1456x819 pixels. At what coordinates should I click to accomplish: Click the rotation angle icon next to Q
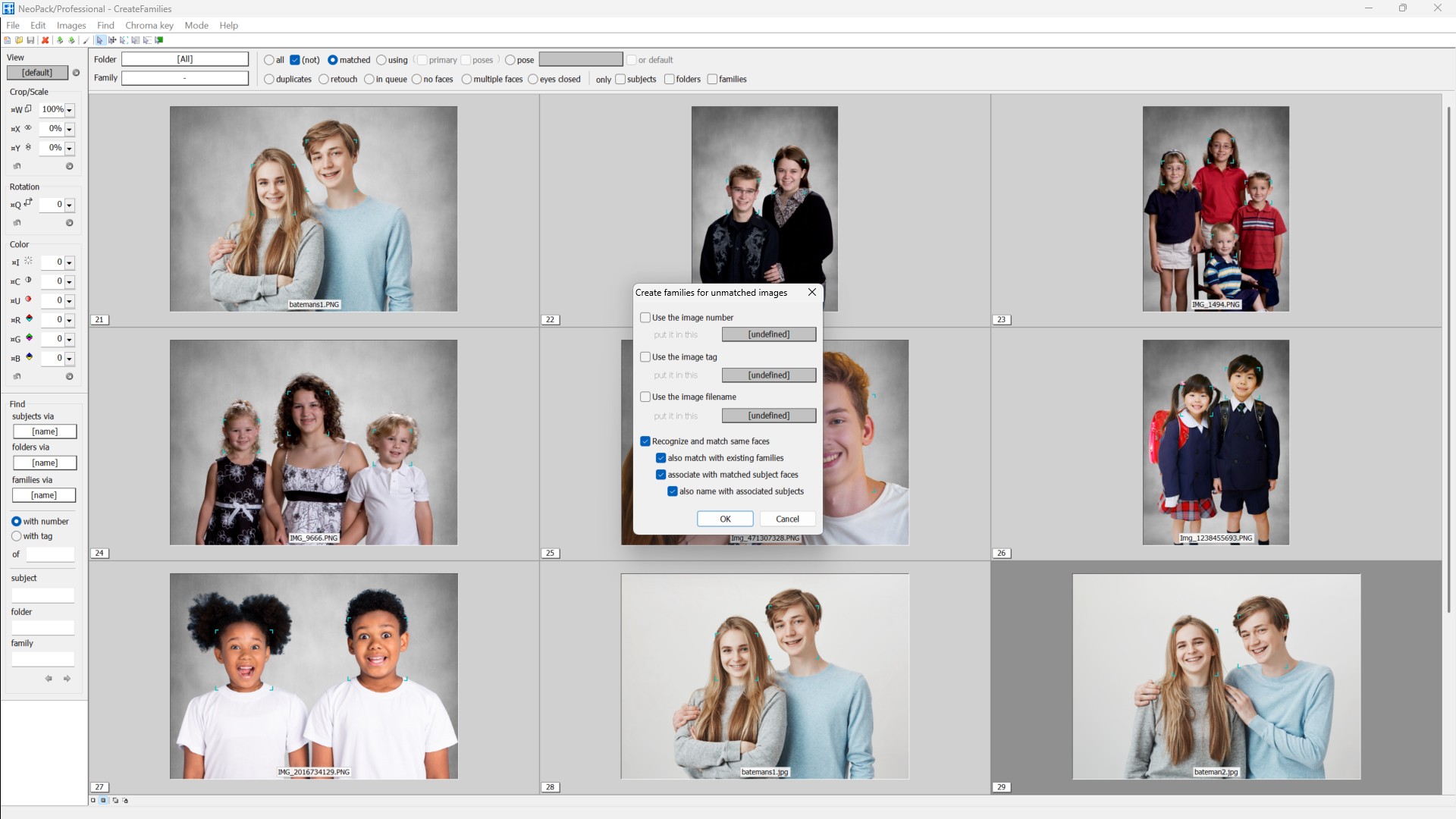pyautogui.click(x=28, y=202)
